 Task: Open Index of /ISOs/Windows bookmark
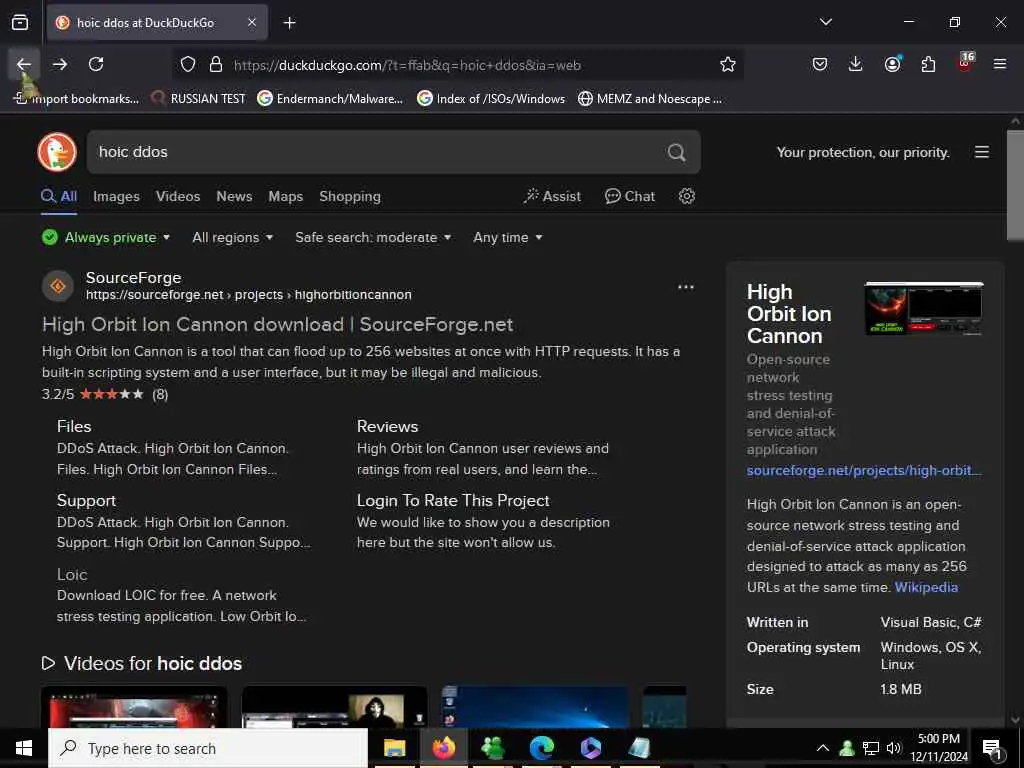[x=491, y=99]
